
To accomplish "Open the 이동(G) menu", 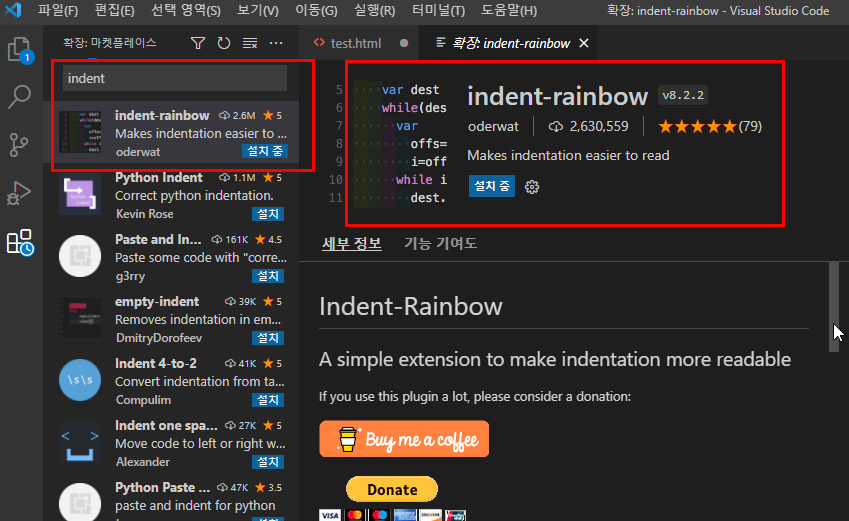I will (316, 10).
